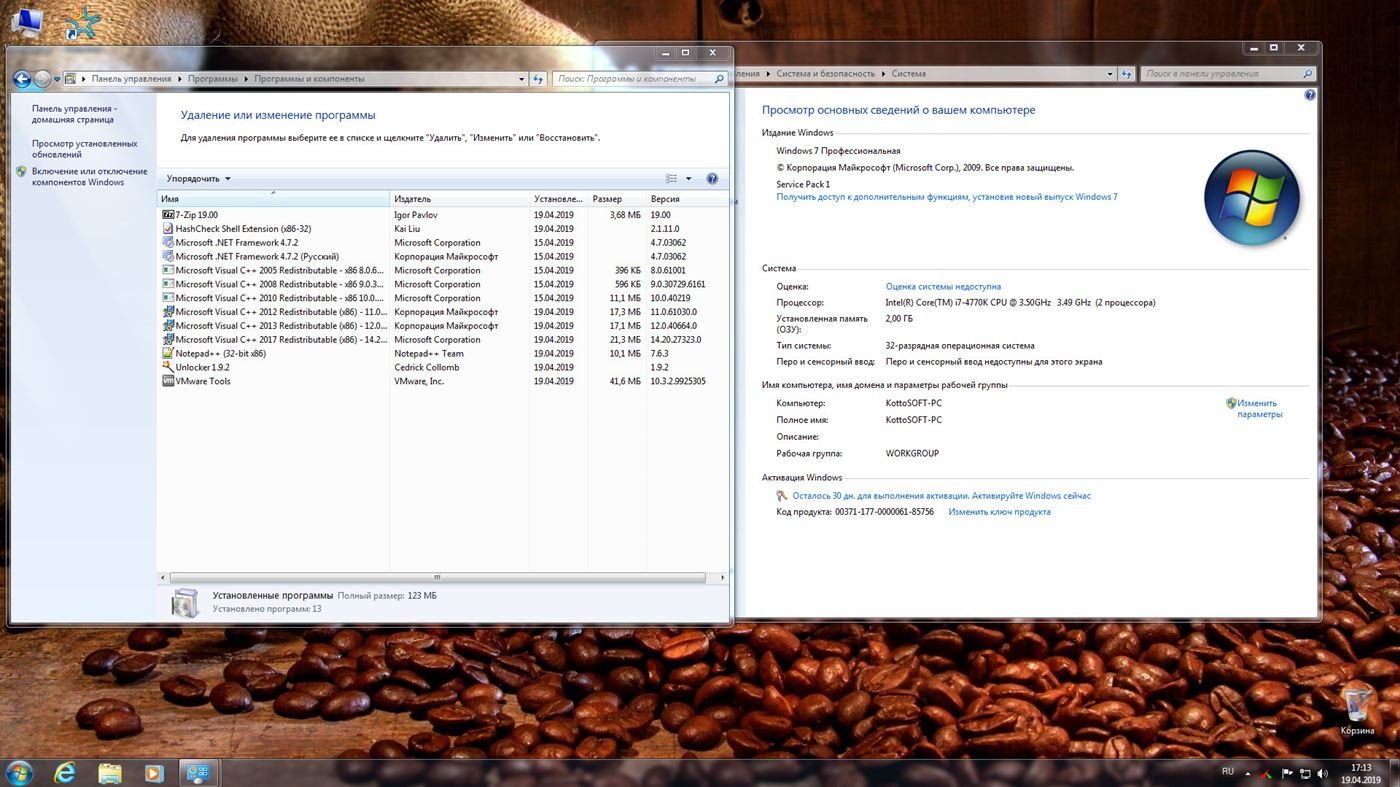The height and width of the screenshot is (787, 1400).
Task: Launch Internet Explorer from taskbar
Action: click(65, 772)
